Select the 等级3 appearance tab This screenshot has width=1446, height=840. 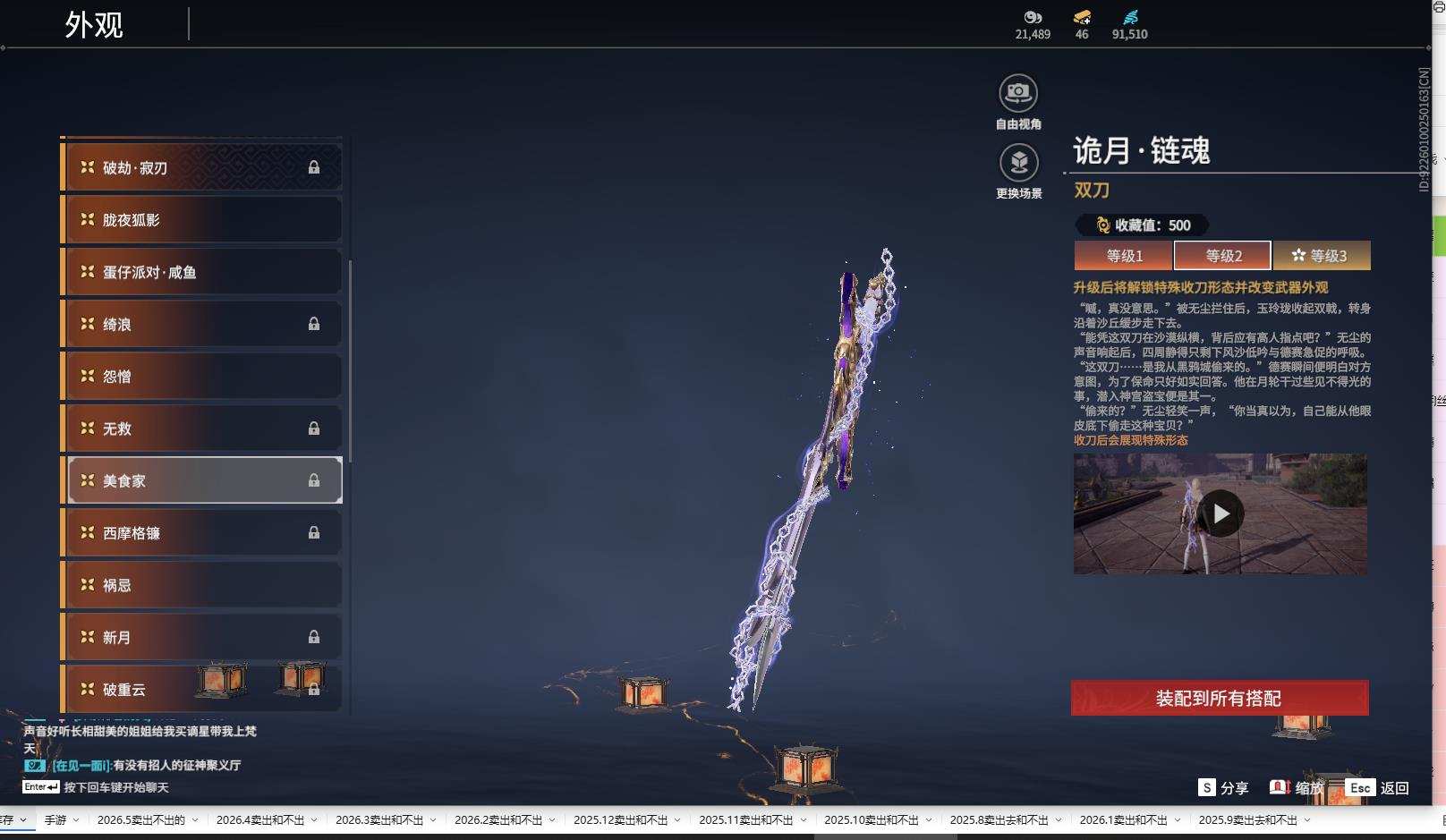1322,256
